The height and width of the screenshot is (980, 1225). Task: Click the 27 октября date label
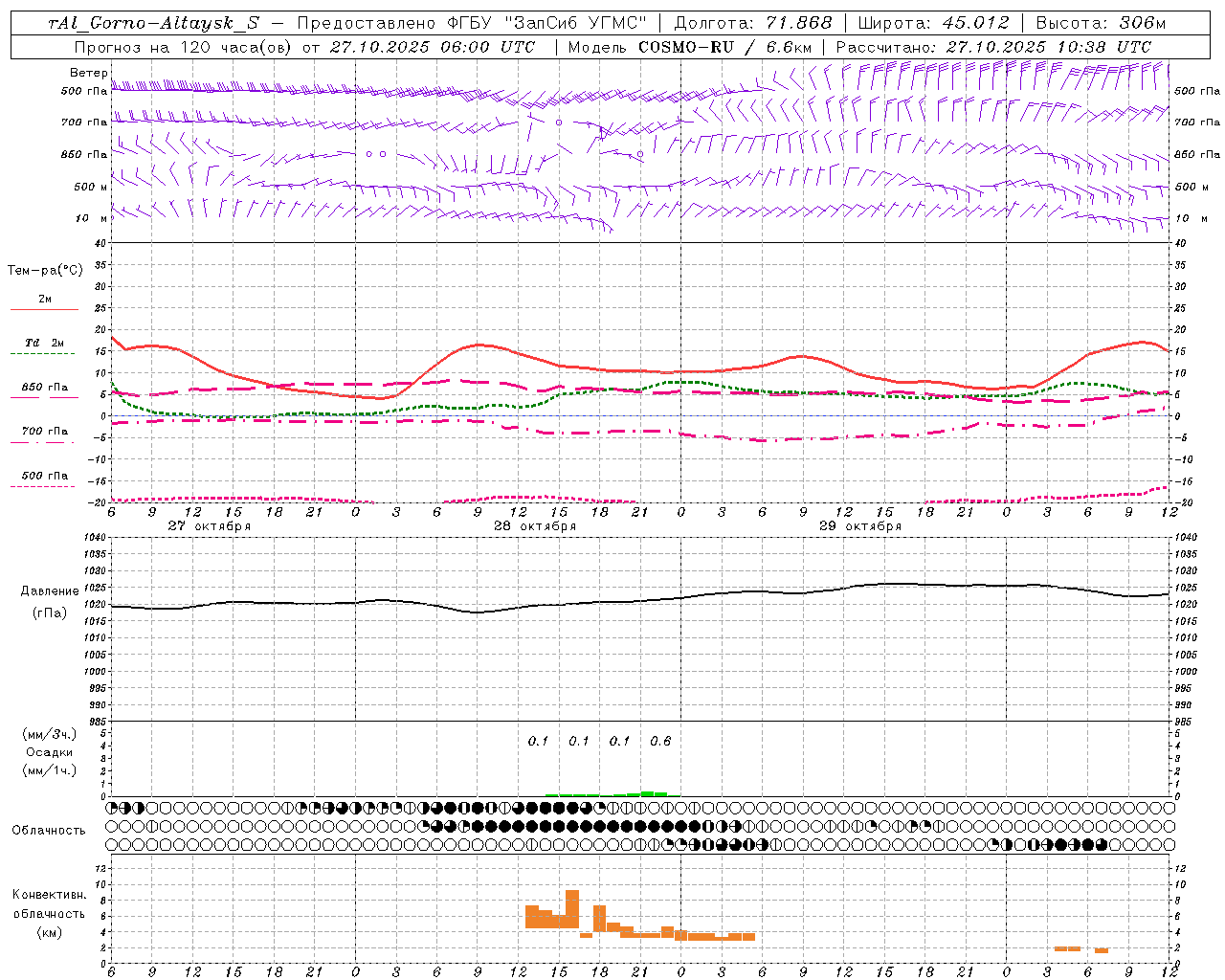click(210, 526)
